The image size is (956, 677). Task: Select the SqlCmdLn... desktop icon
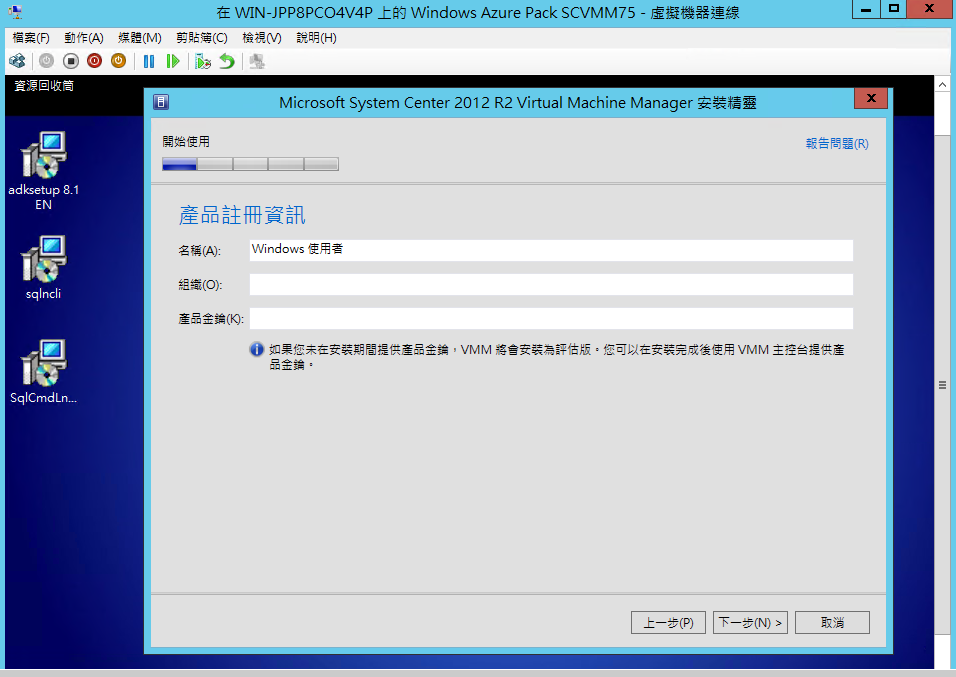click(x=43, y=371)
